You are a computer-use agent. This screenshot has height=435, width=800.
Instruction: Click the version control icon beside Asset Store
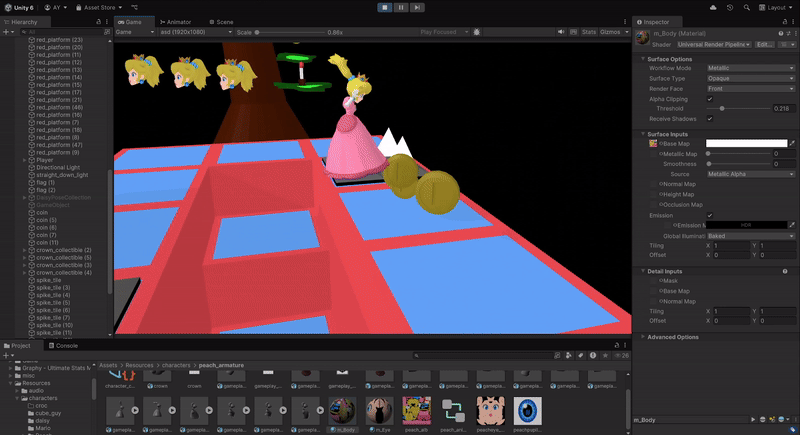(x=135, y=8)
